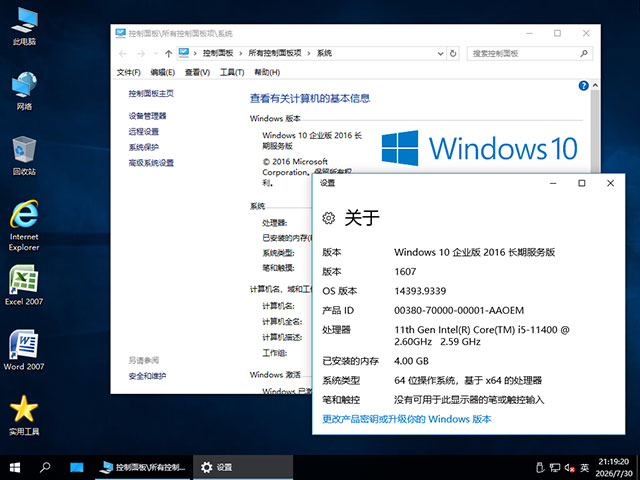Open 安全和维护 link
The image size is (640, 480).
point(147,376)
